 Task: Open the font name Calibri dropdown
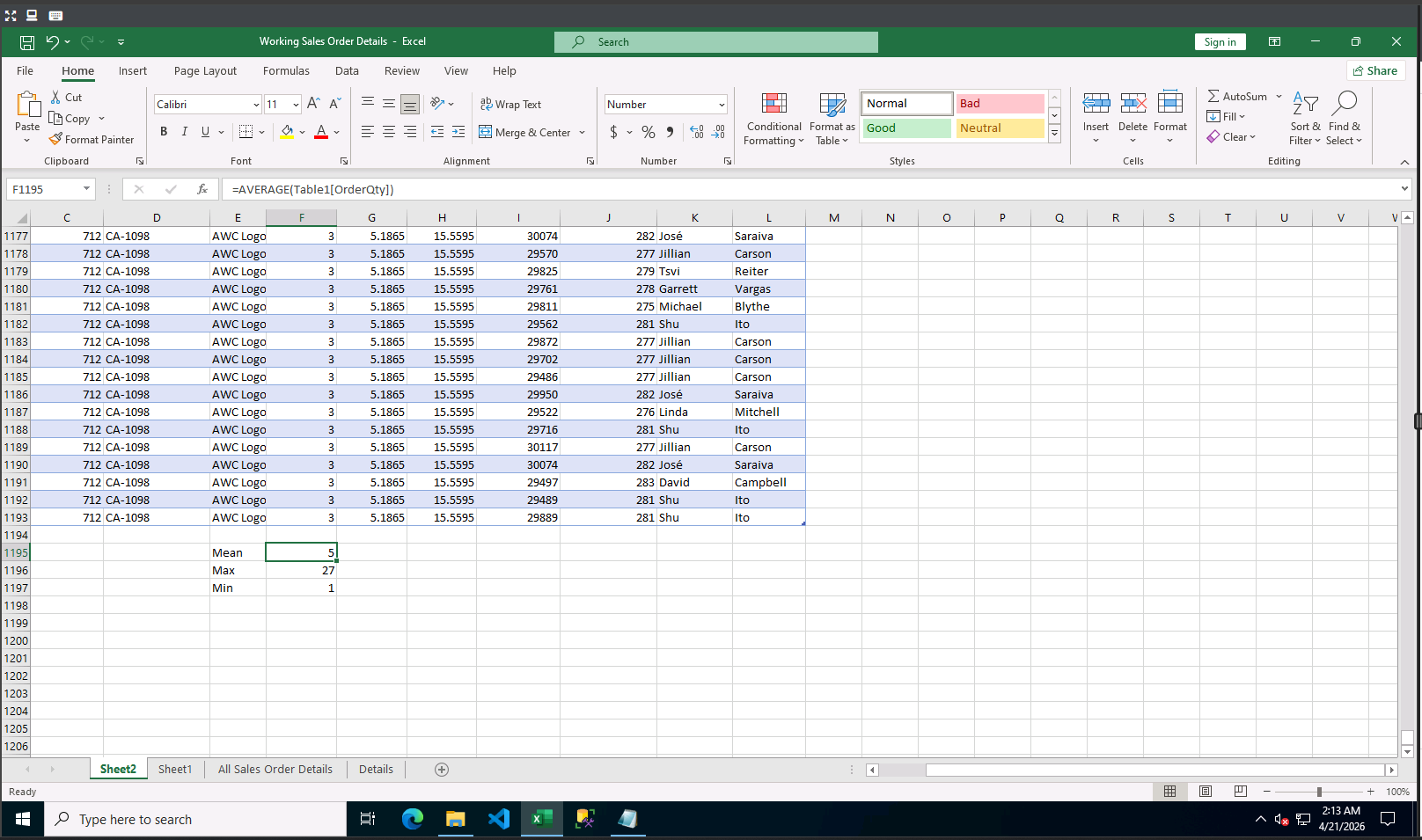(256, 105)
